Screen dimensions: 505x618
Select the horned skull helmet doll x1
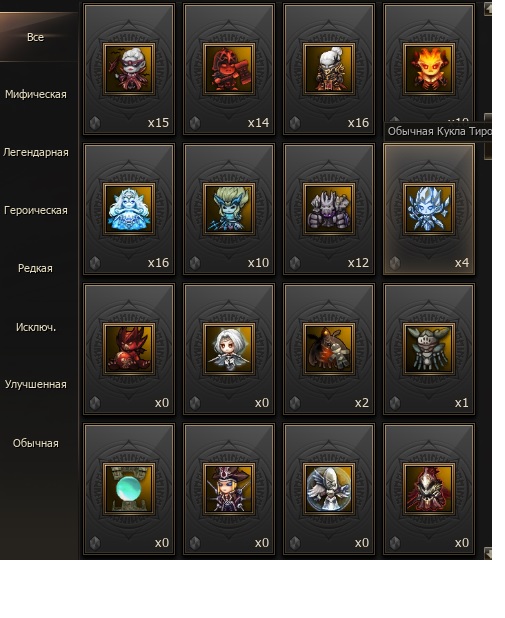pos(429,349)
